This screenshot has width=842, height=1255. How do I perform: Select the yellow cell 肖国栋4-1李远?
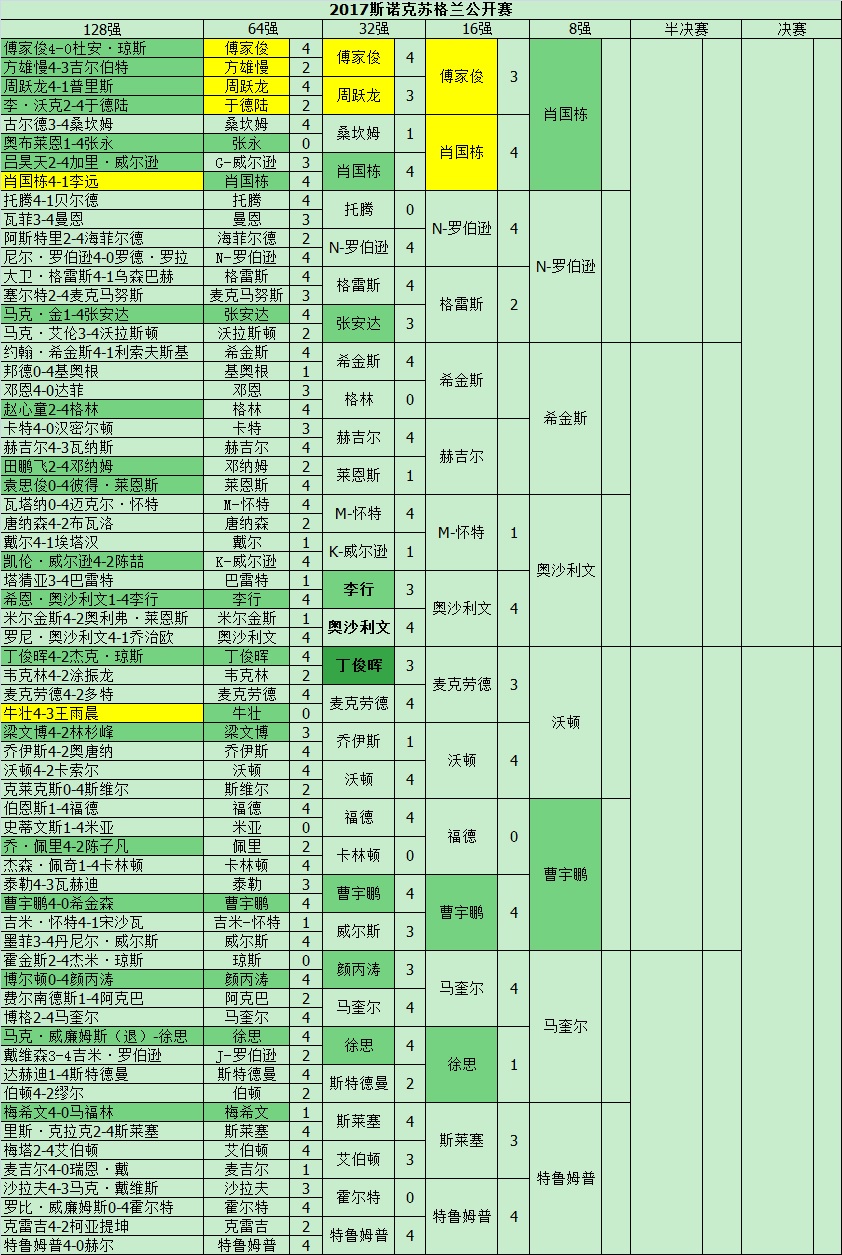(102, 181)
